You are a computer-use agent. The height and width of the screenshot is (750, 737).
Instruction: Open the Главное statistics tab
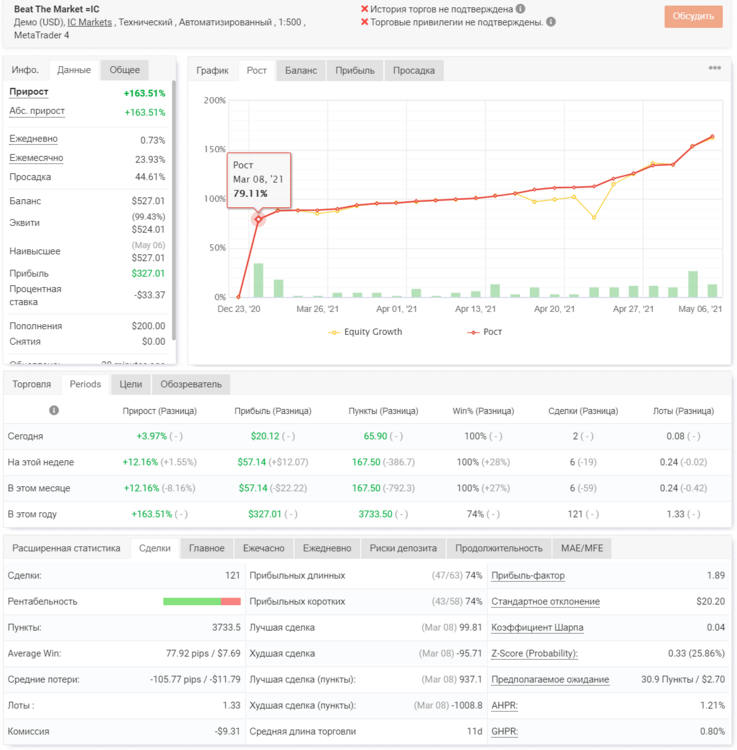click(207, 548)
